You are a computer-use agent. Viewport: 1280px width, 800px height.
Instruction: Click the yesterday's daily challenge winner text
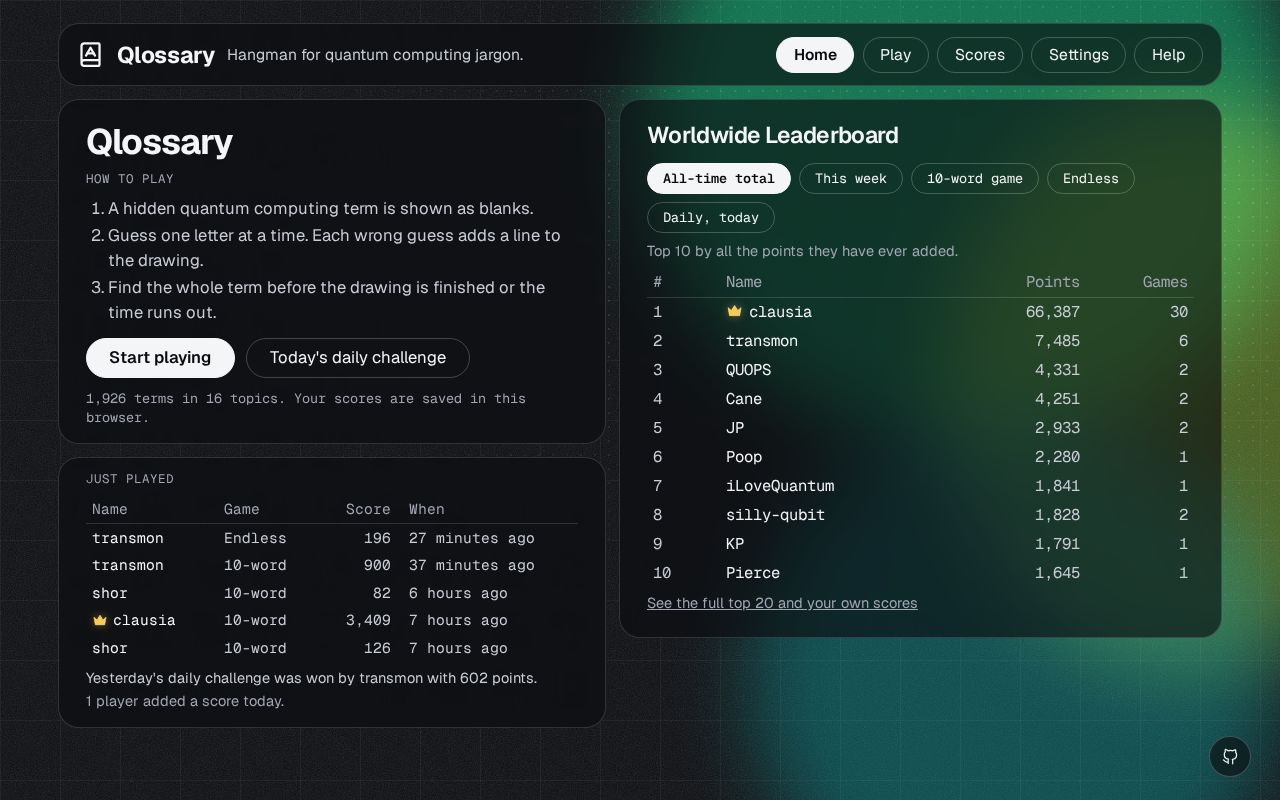(x=311, y=678)
